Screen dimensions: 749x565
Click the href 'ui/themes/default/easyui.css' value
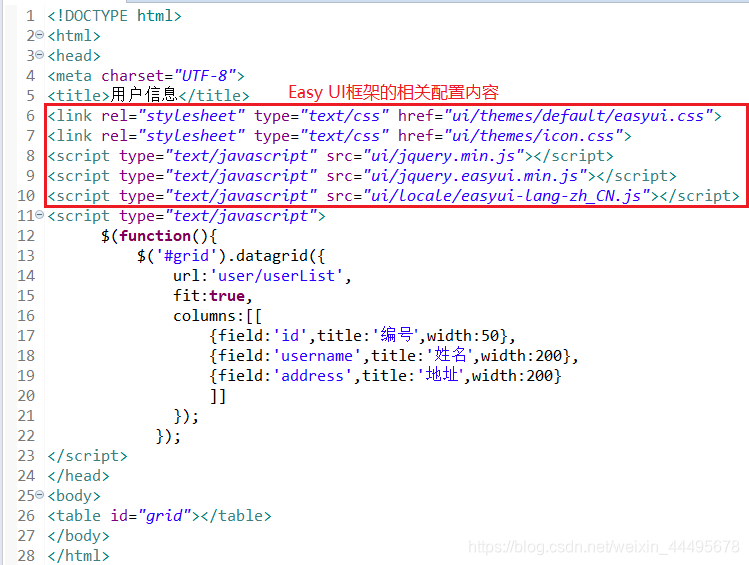[x=578, y=116]
